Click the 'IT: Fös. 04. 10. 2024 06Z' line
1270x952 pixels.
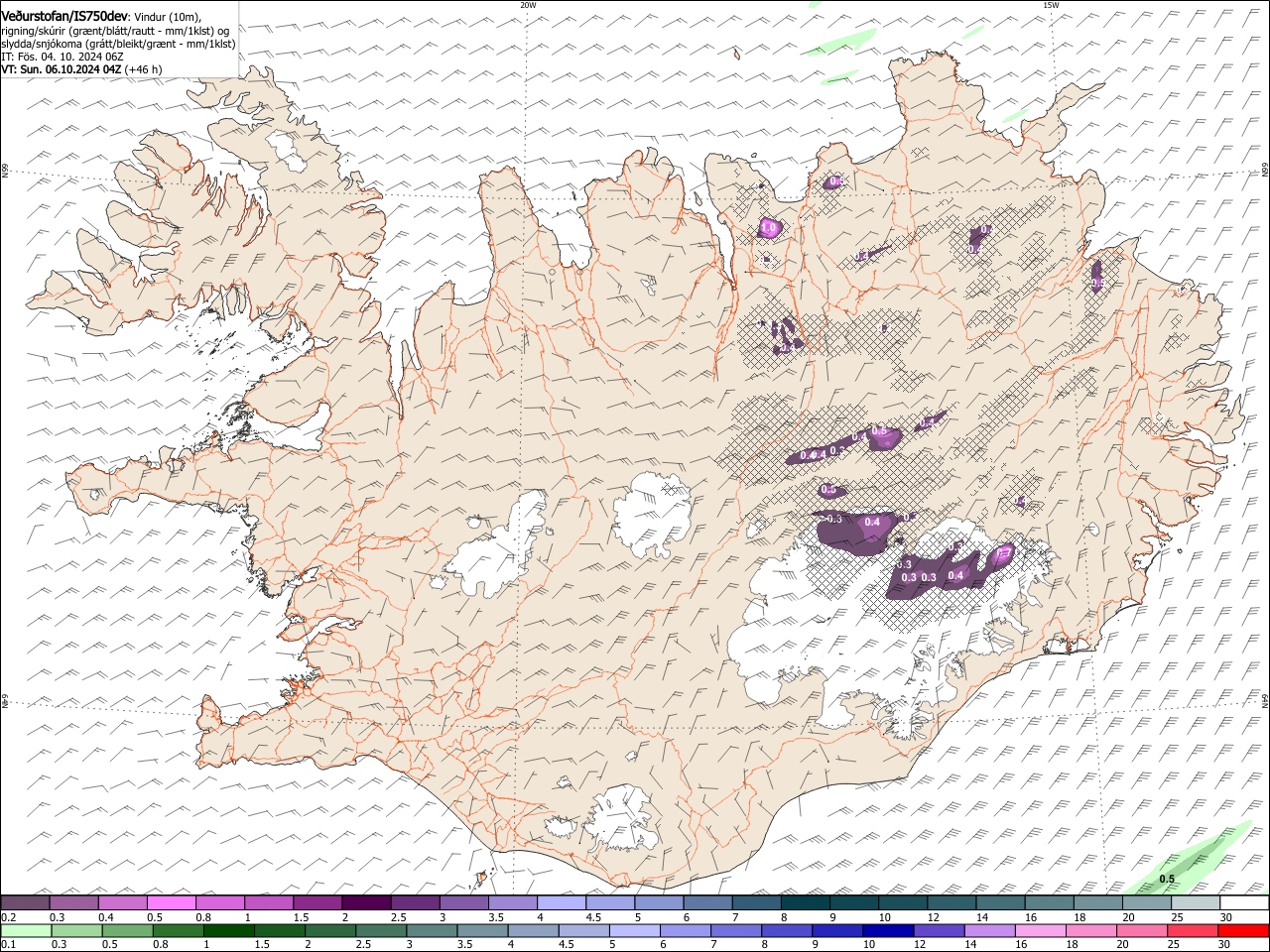(x=63, y=57)
